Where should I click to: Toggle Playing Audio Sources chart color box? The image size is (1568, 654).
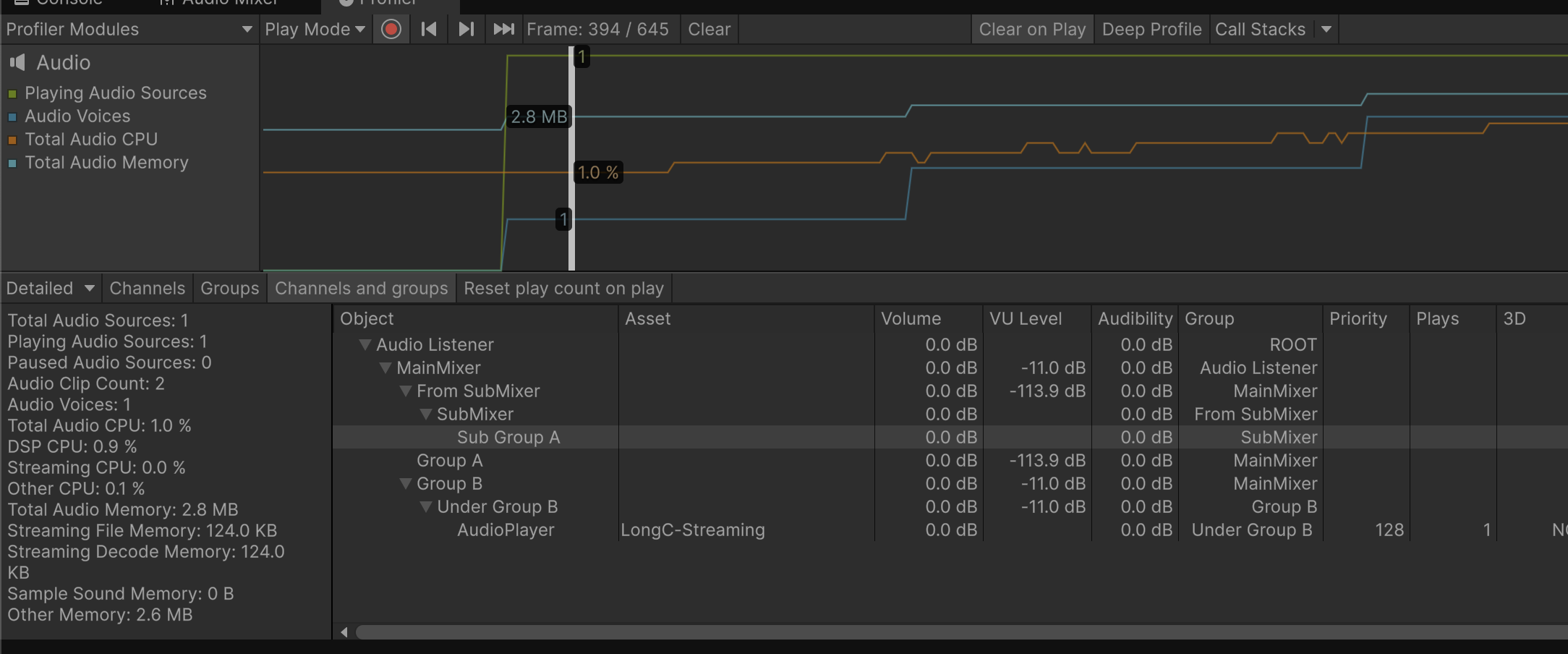pyautogui.click(x=12, y=94)
